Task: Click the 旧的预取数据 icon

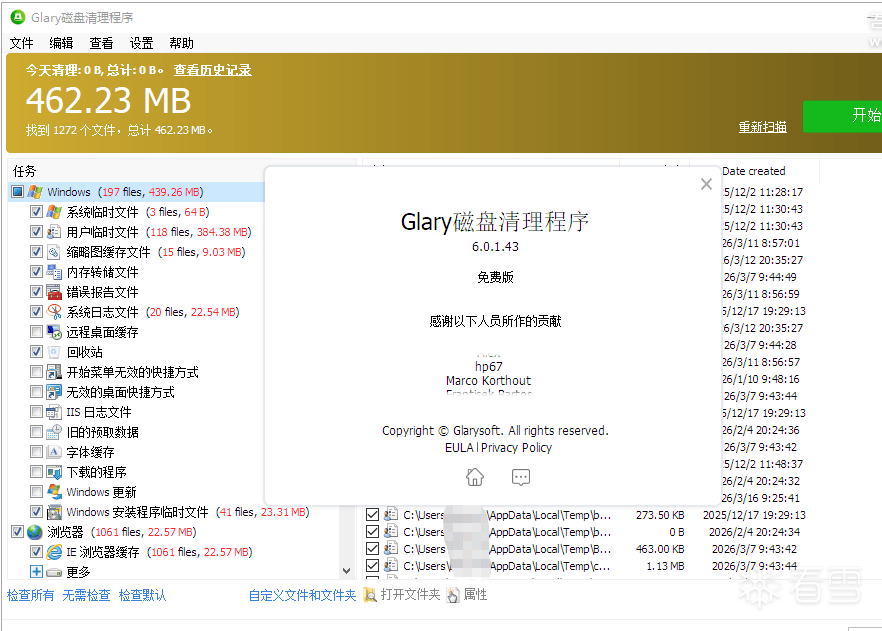Action: (54, 432)
